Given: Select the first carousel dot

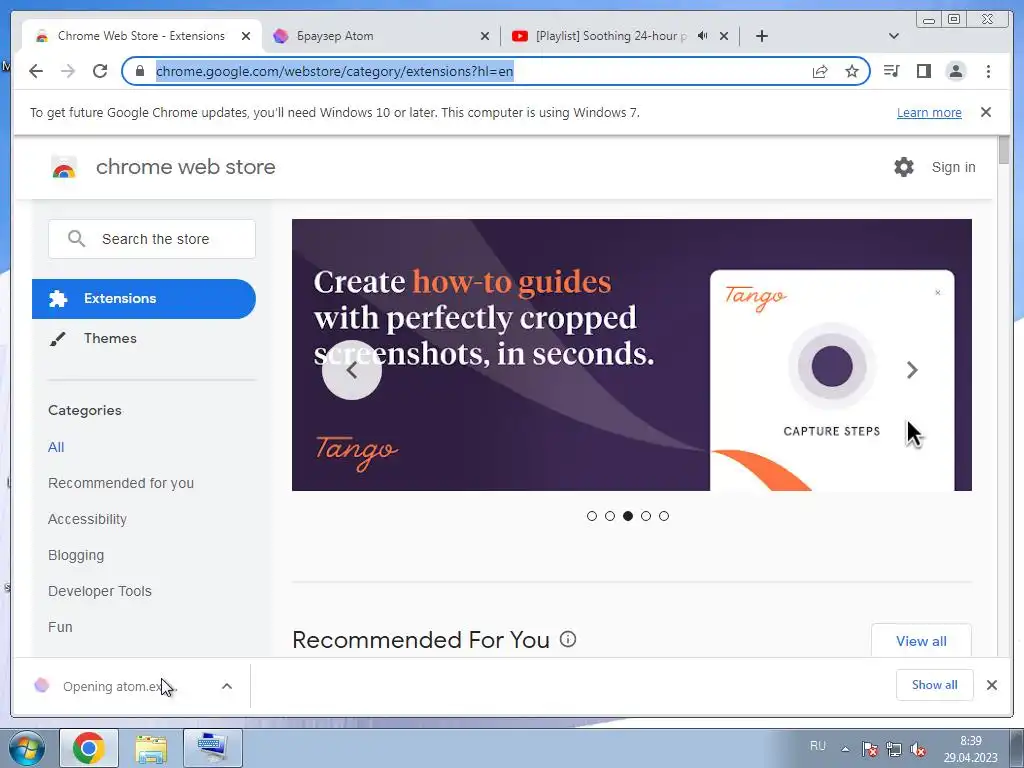Looking at the screenshot, I should coord(592,516).
